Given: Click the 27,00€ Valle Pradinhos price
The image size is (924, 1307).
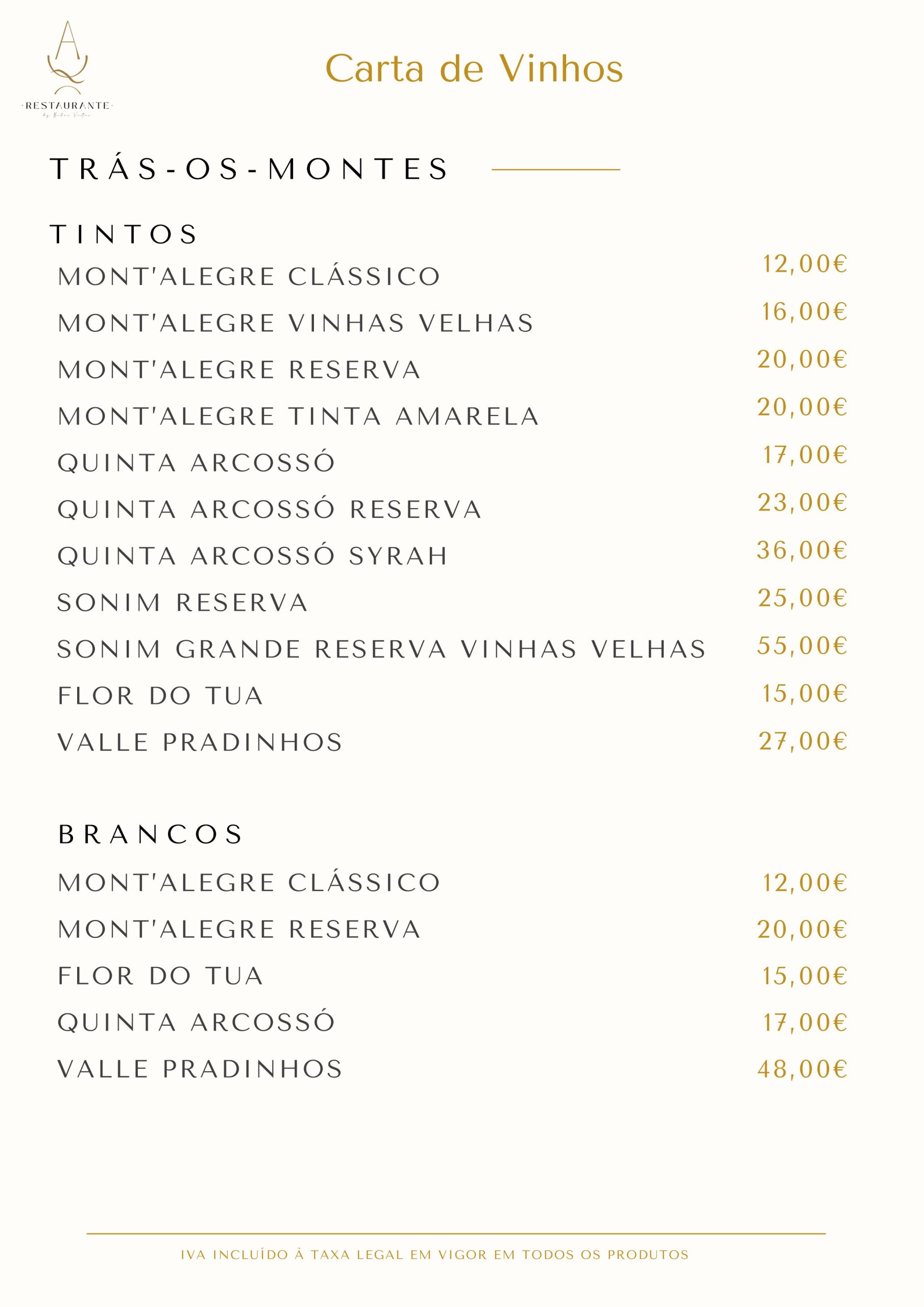Looking at the screenshot, I should (804, 741).
